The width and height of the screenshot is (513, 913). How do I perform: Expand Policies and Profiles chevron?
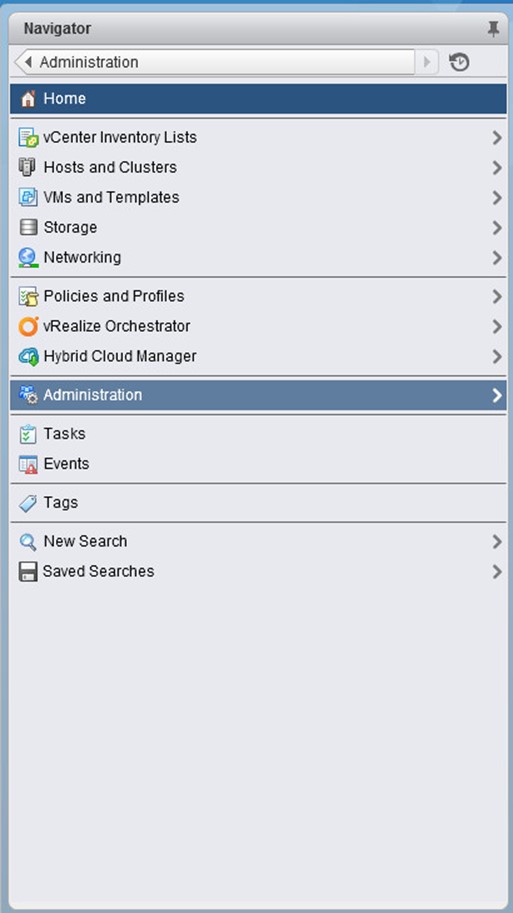[497, 297]
